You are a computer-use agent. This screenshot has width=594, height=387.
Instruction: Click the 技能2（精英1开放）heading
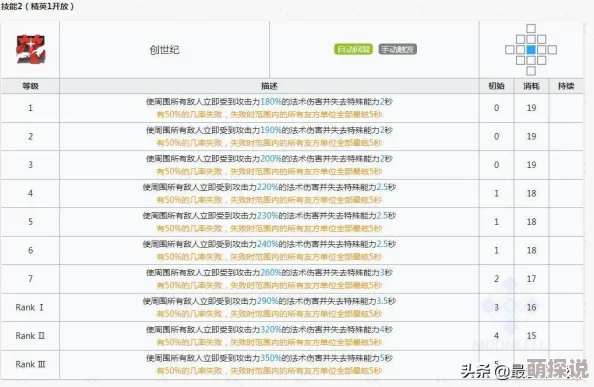click(x=37, y=6)
